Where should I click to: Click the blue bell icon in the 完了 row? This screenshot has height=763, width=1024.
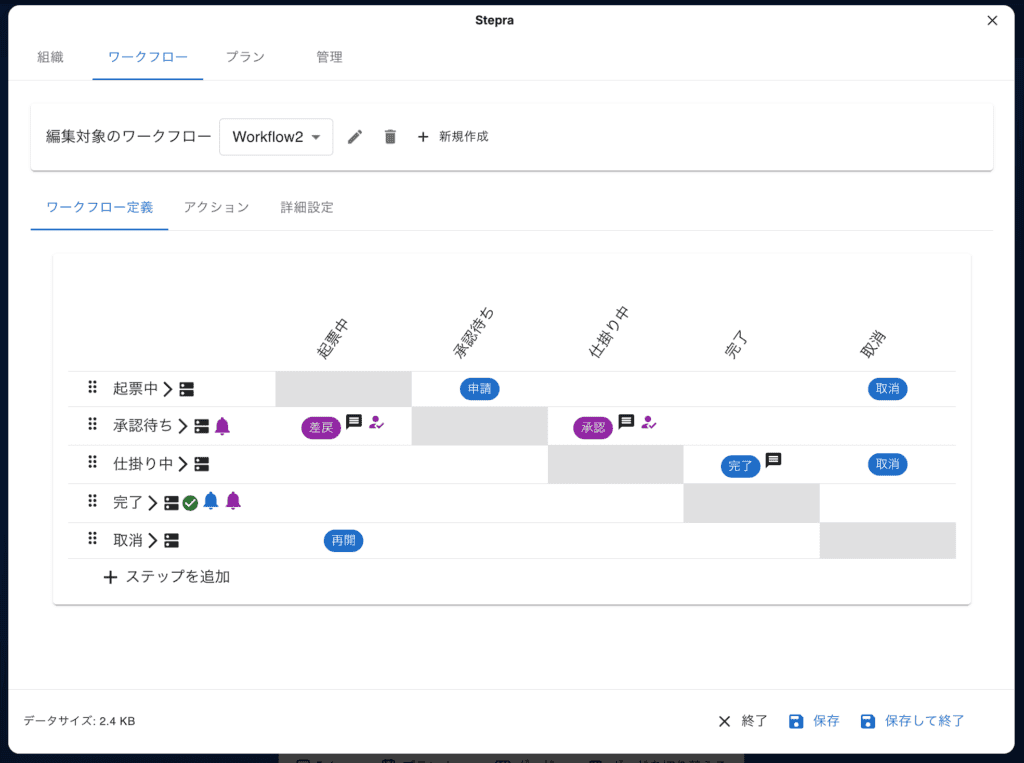point(210,501)
